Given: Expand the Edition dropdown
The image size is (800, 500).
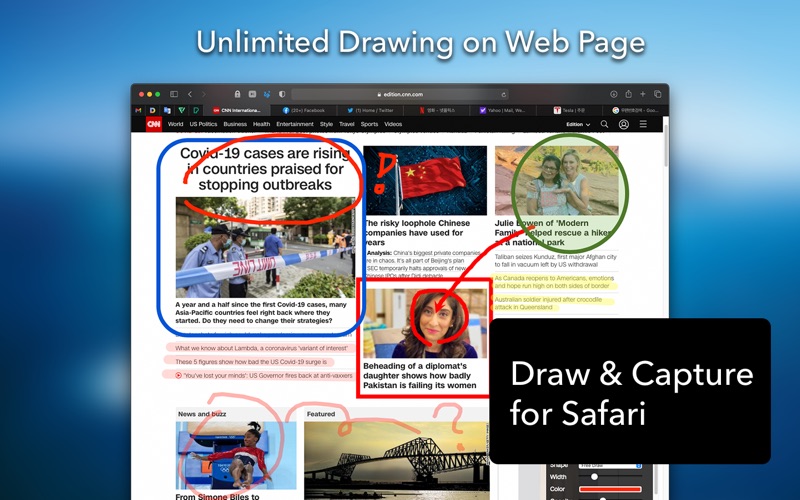Looking at the screenshot, I should coord(578,124).
